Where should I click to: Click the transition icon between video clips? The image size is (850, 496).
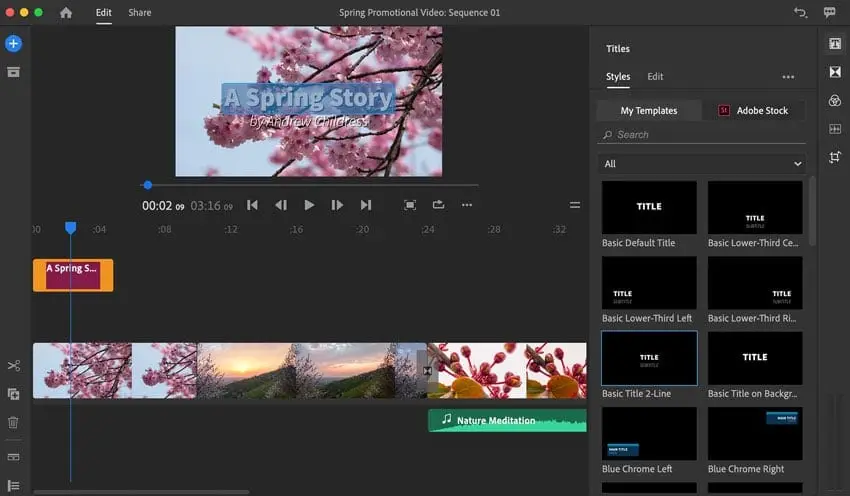click(x=427, y=371)
